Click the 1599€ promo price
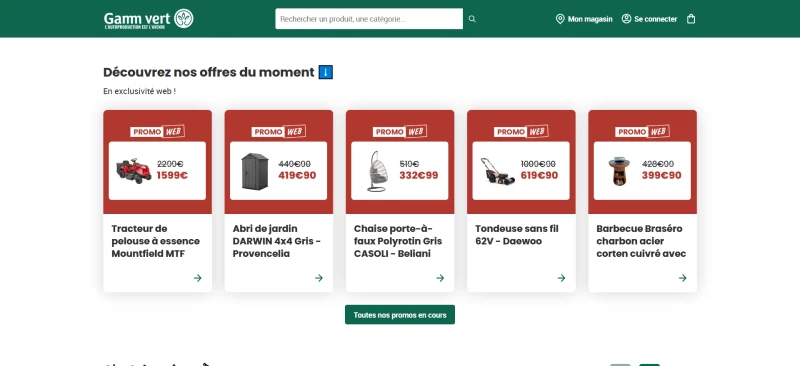Image resolution: width=800 pixels, height=366 pixels. (x=172, y=176)
